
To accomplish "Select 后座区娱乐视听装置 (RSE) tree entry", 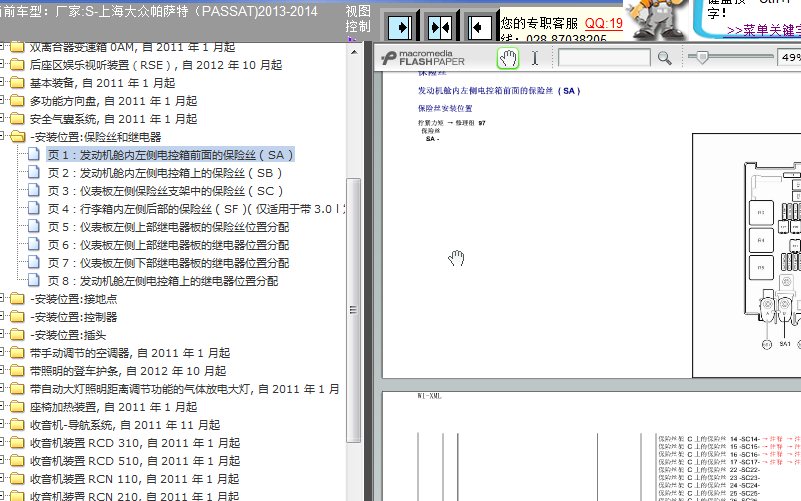I will click(156, 65).
